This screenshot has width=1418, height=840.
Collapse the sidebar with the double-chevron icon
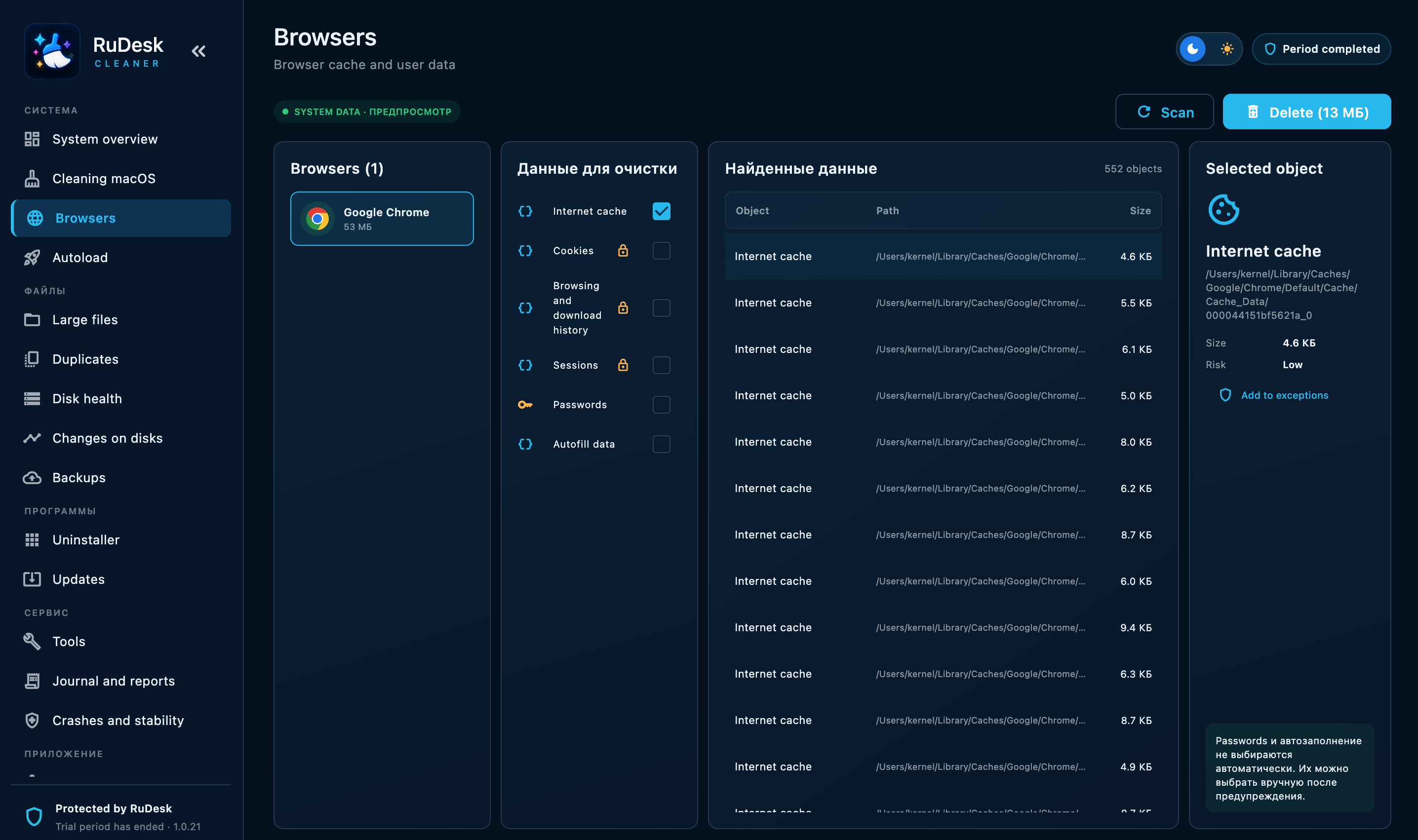[x=198, y=51]
